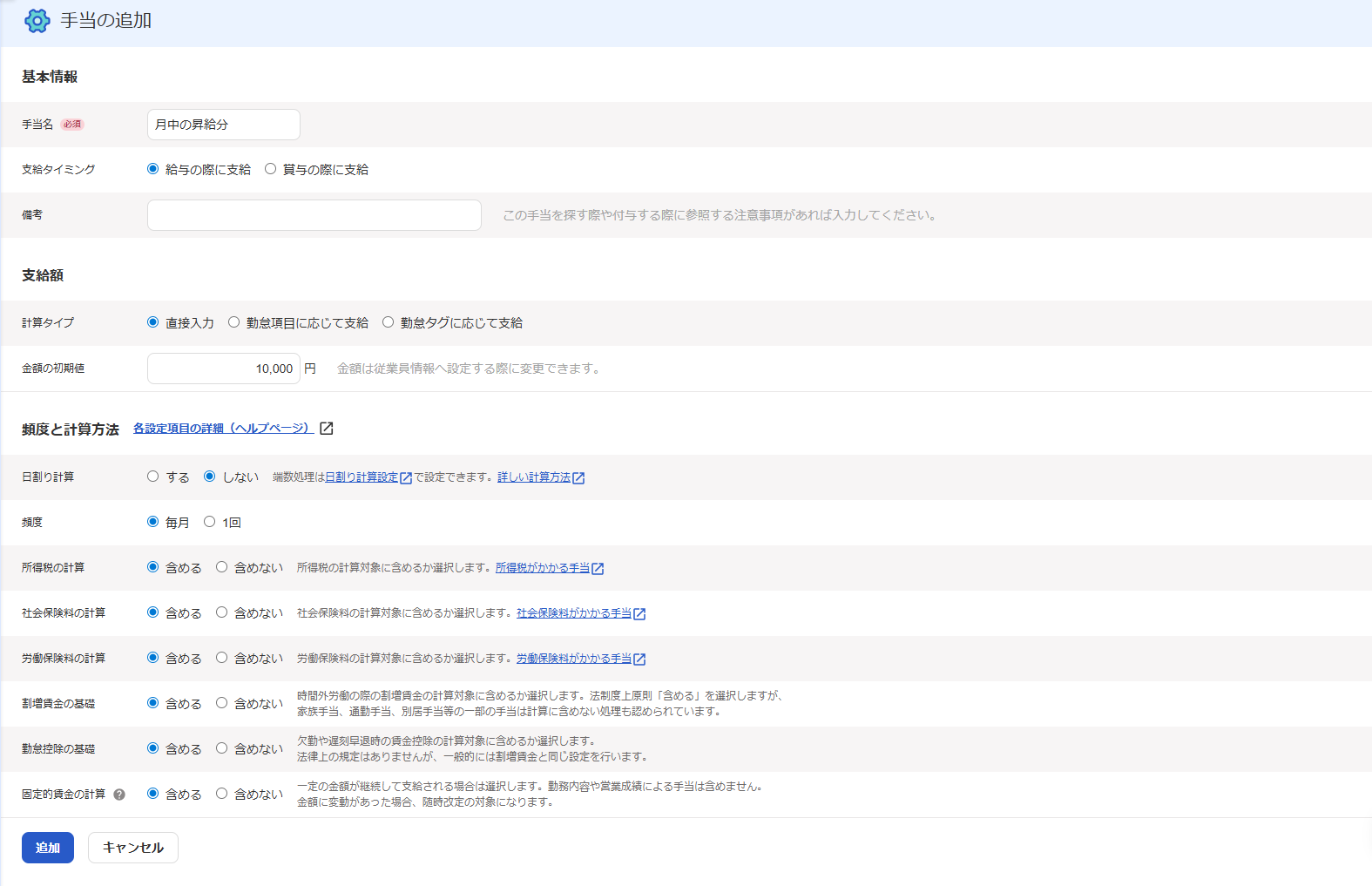Click external icon after 日割り計算設定 link
Screen dimensions: 1372x886
point(406,477)
